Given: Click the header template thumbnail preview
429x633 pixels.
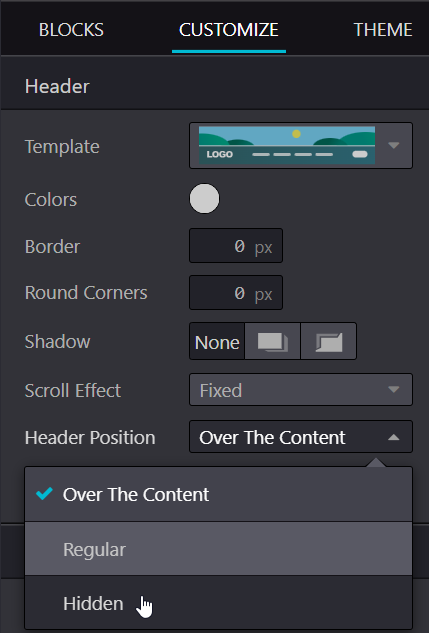Looking at the screenshot, I should pos(287,145).
